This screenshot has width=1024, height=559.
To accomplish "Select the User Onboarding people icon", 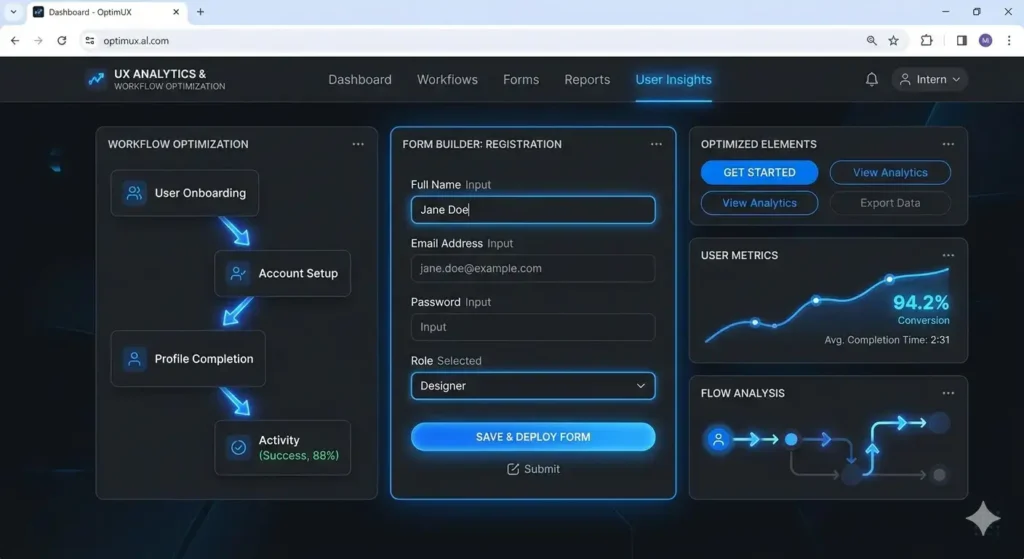I will point(134,193).
